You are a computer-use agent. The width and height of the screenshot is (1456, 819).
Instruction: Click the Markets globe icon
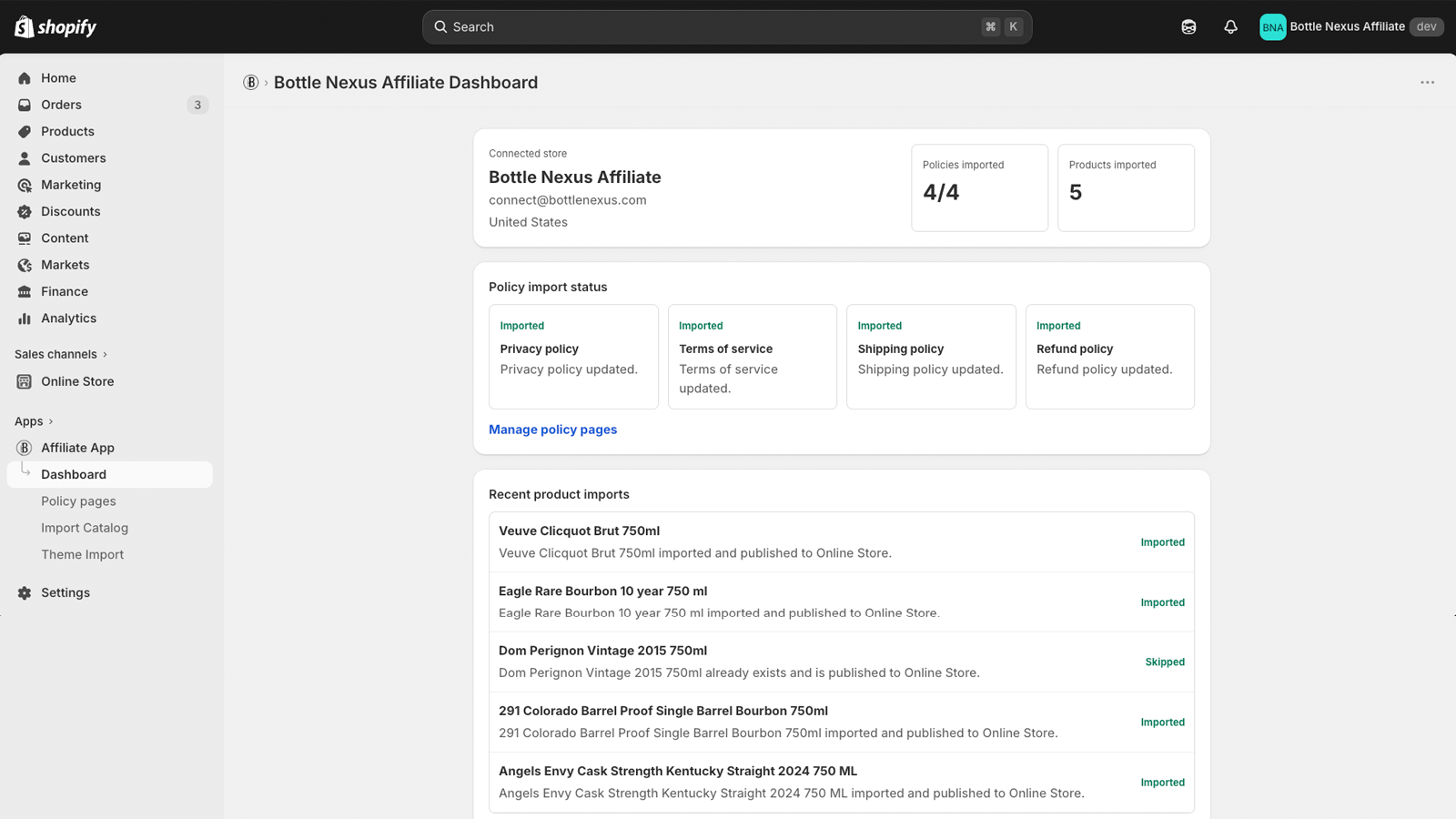coord(25,265)
